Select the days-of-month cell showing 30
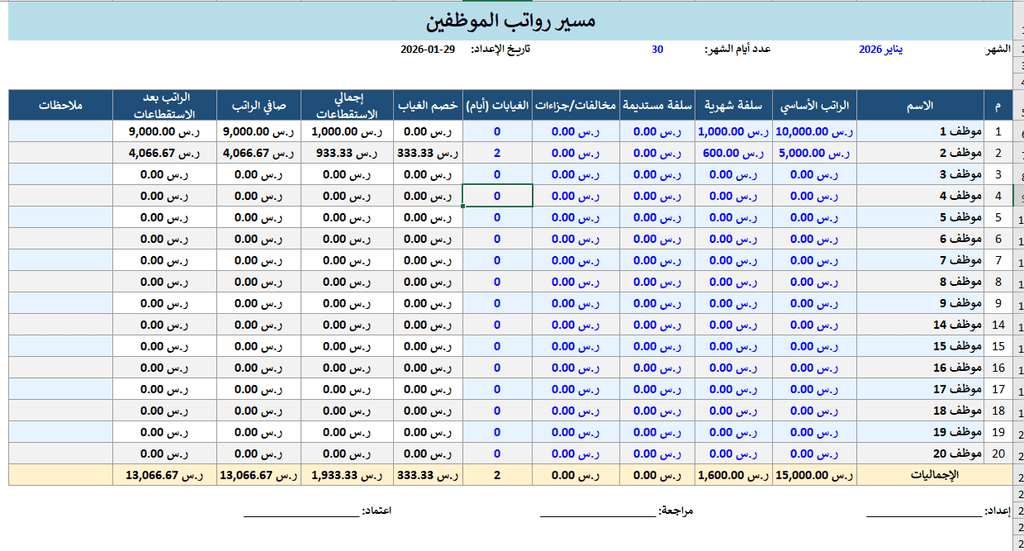Screen dimensions: 1024x551 coord(657,49)
